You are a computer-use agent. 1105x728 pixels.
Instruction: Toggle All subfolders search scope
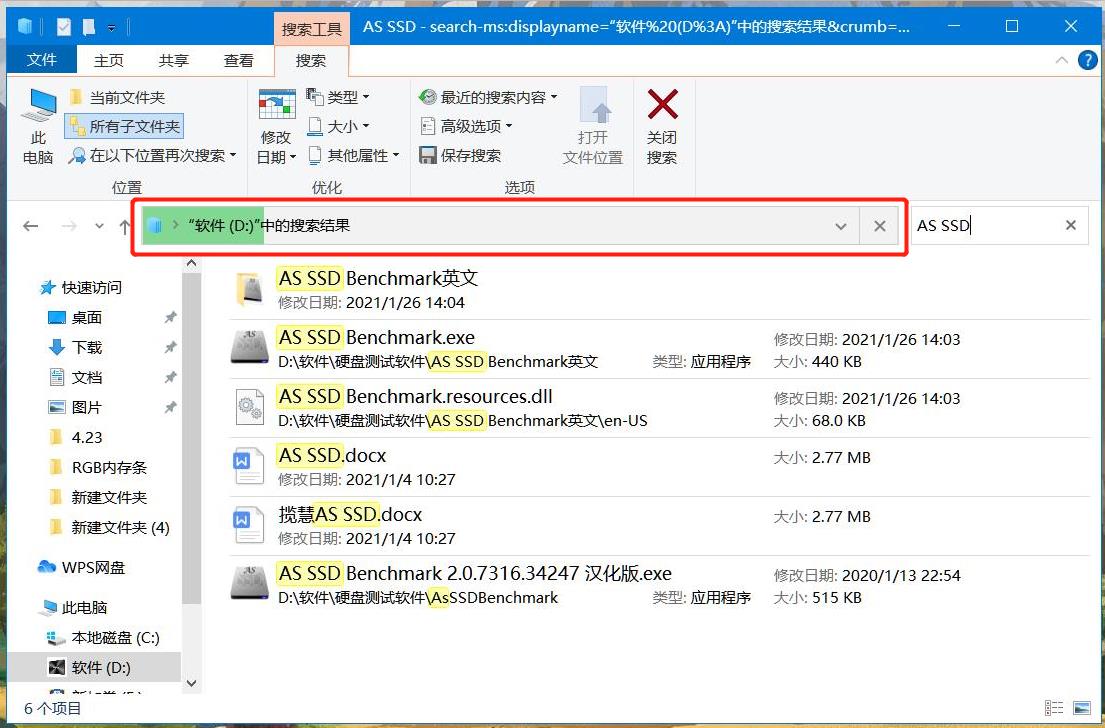125,126
